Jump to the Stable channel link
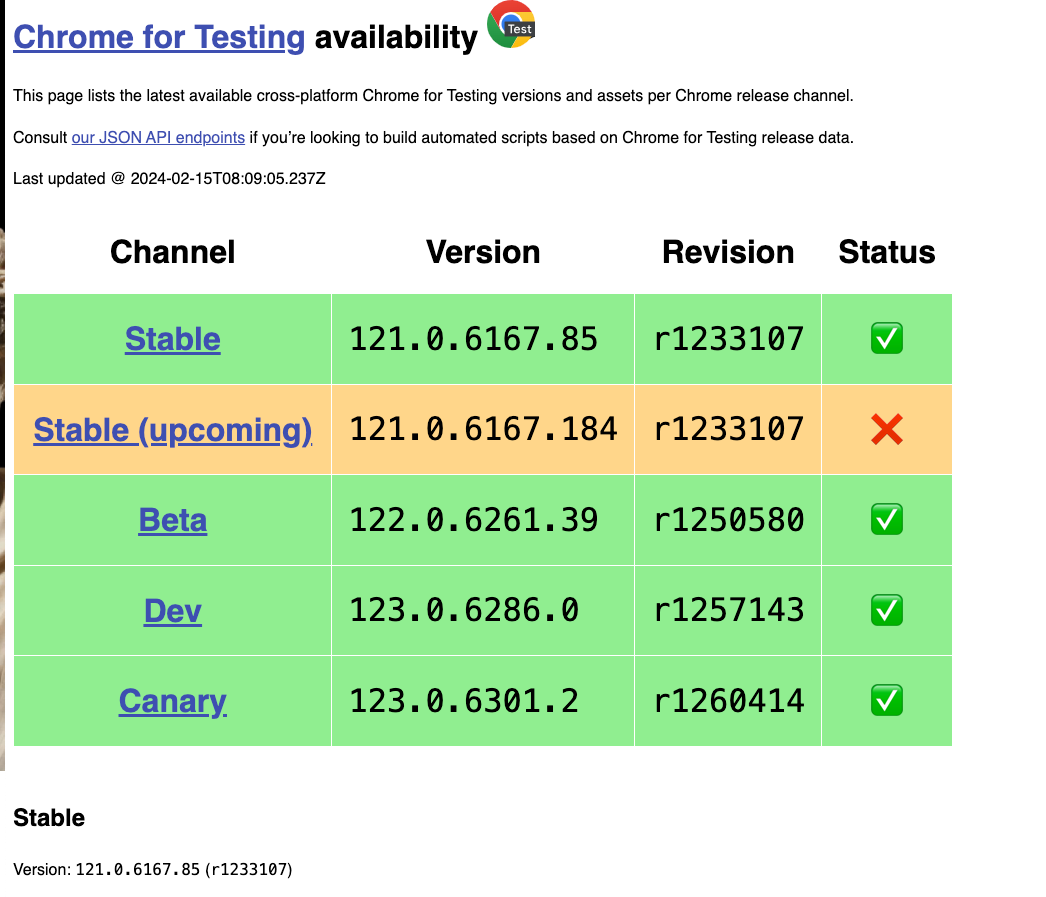1046x897 pixels. click(172, 339)
